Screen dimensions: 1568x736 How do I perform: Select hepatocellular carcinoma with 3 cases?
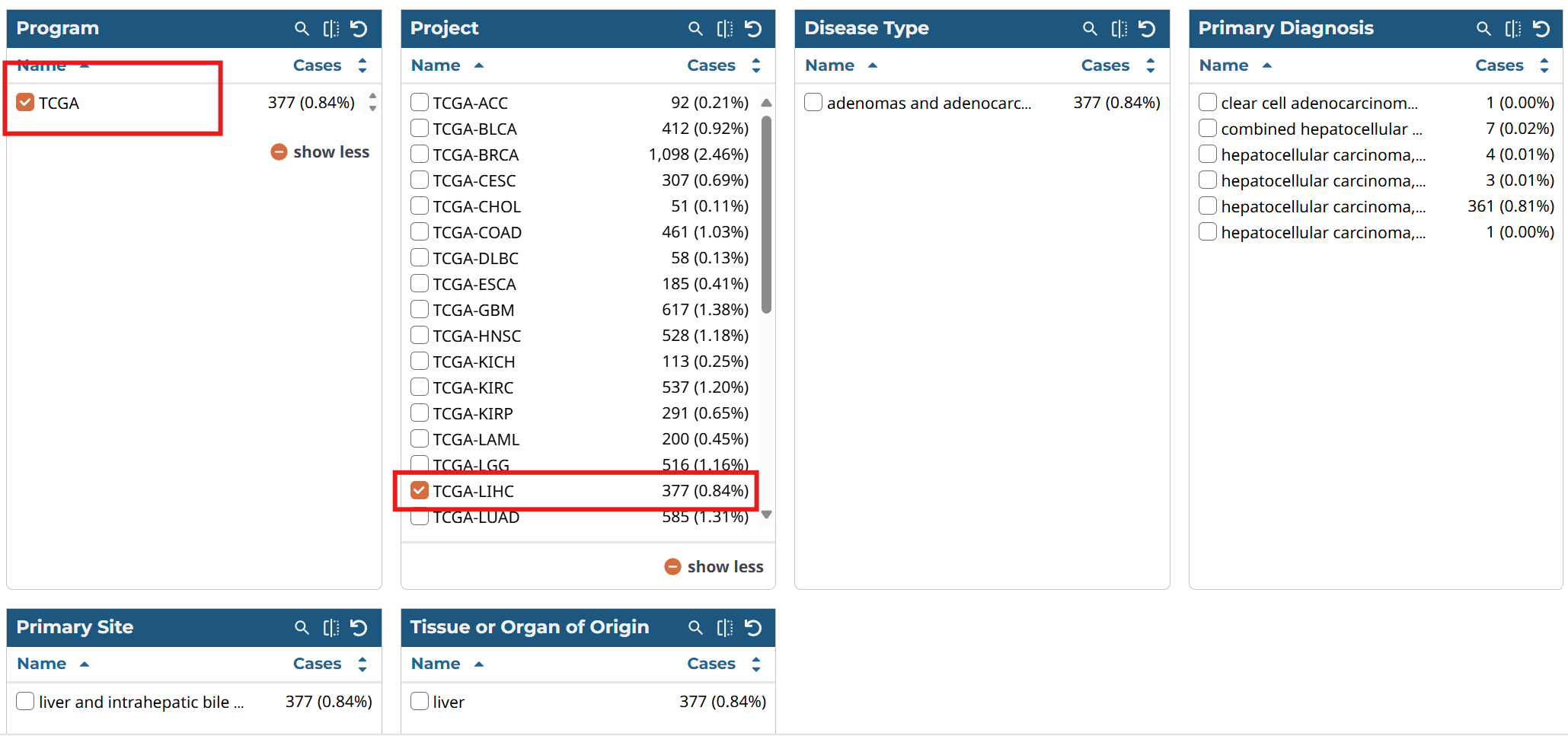pos(1376,180)
